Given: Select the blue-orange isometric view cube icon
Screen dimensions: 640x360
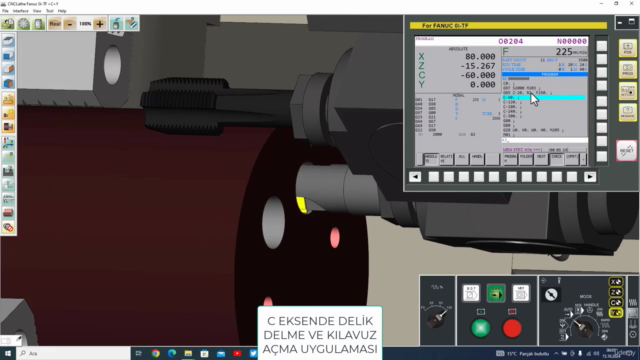Looking at the screenshot, I should point(8,83).
